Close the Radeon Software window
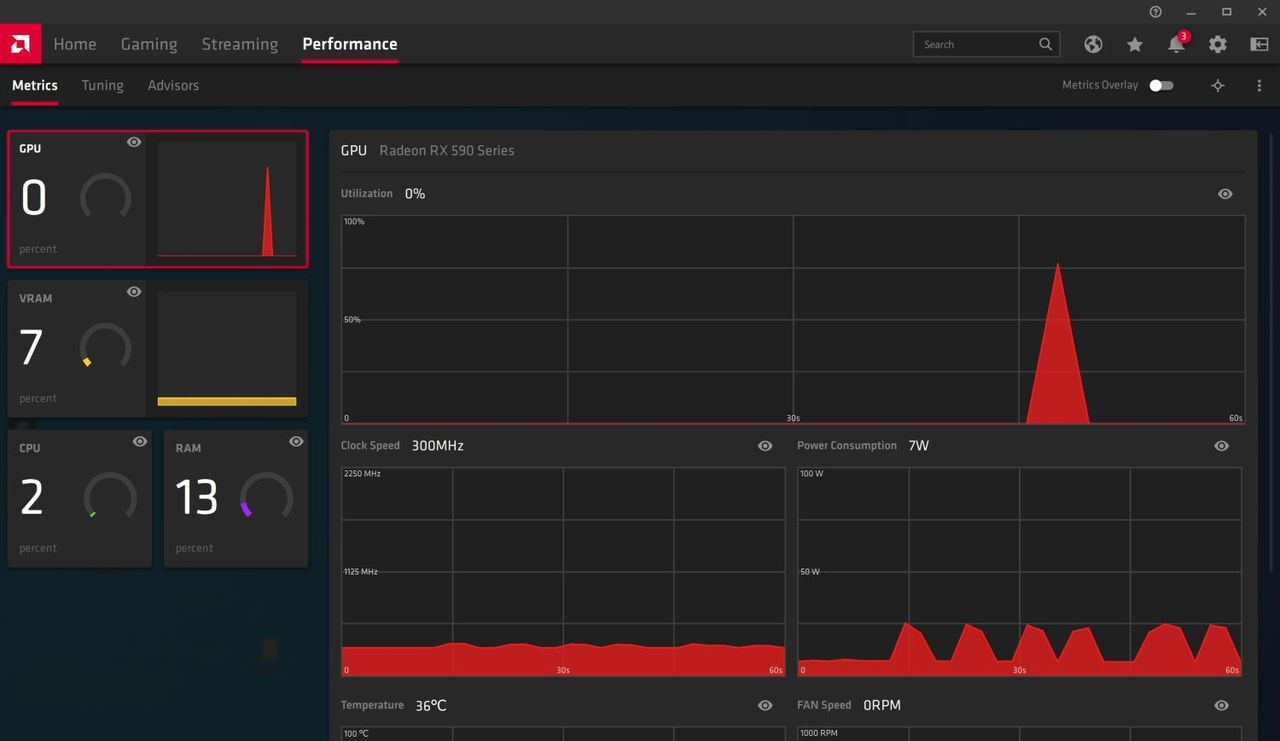This screenshot has width=1280, height=741. 1262,12
